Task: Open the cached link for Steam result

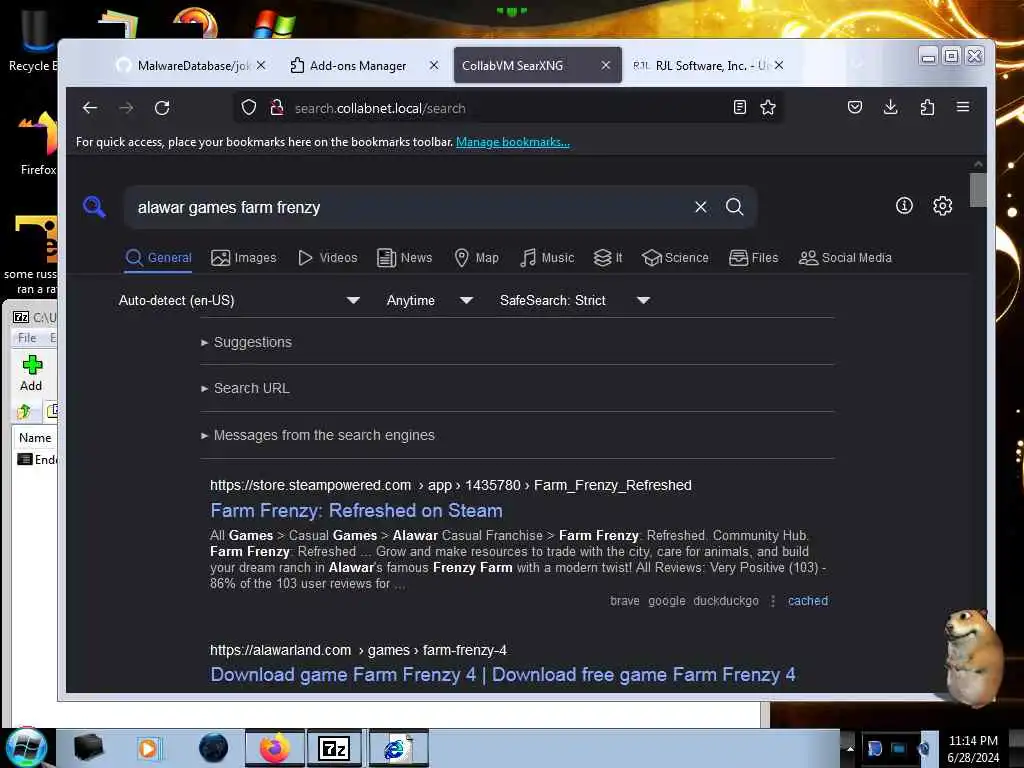Action: (808, 601)
